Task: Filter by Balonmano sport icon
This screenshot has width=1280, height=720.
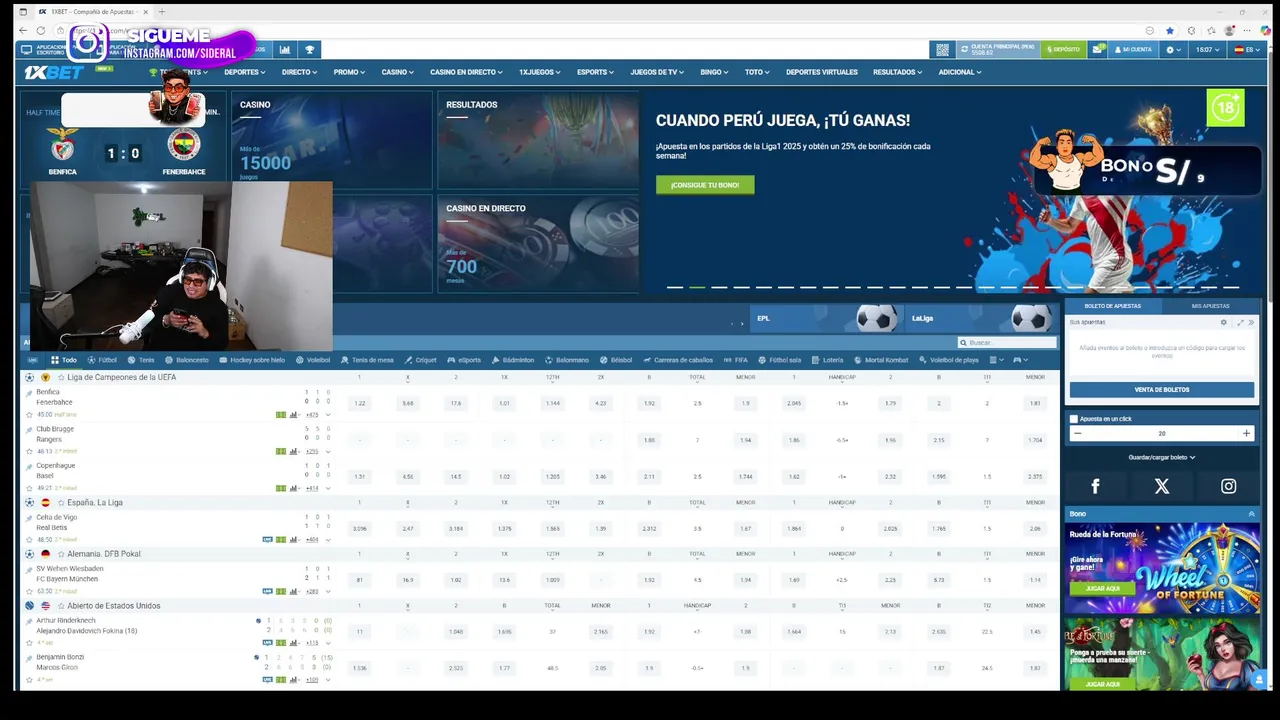Action: 567,360
